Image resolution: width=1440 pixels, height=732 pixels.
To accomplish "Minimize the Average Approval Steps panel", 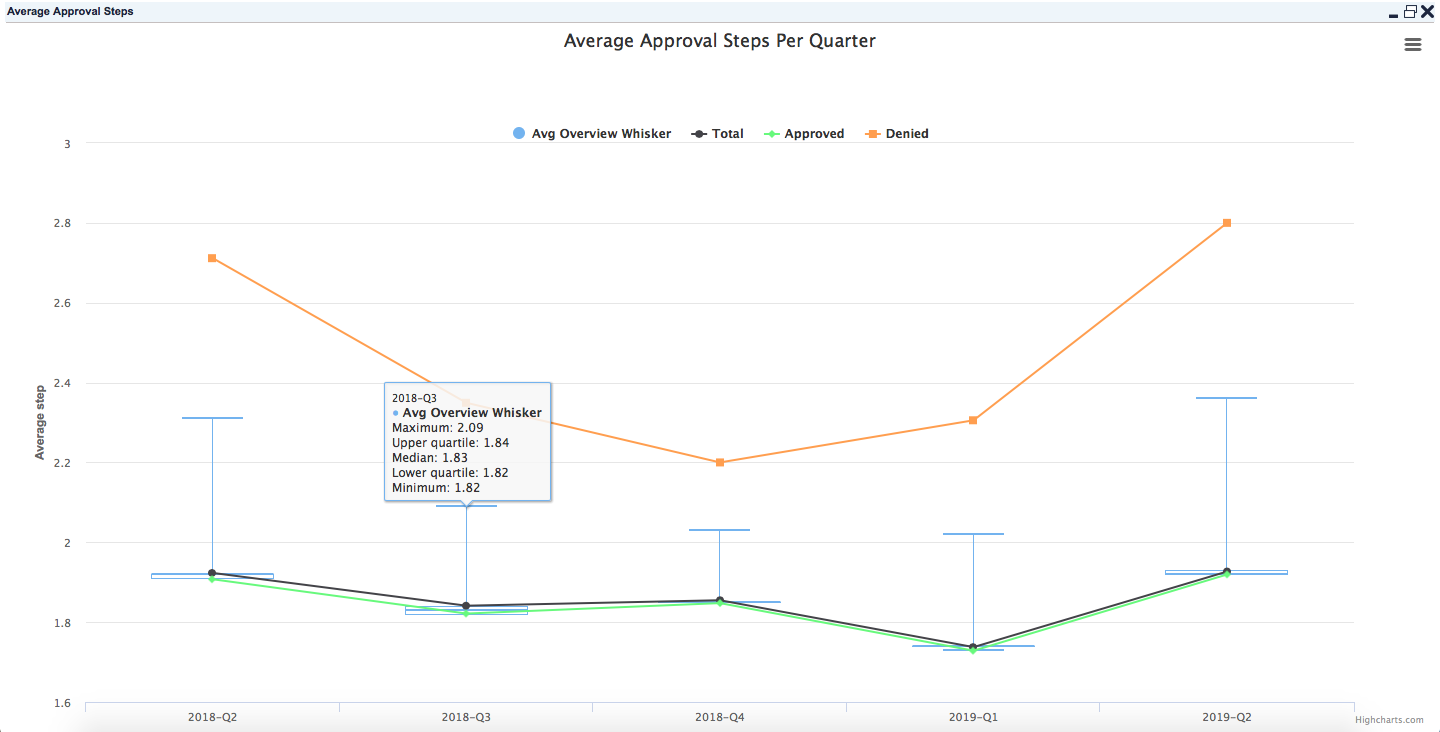I will click(x=1393, y=14).
